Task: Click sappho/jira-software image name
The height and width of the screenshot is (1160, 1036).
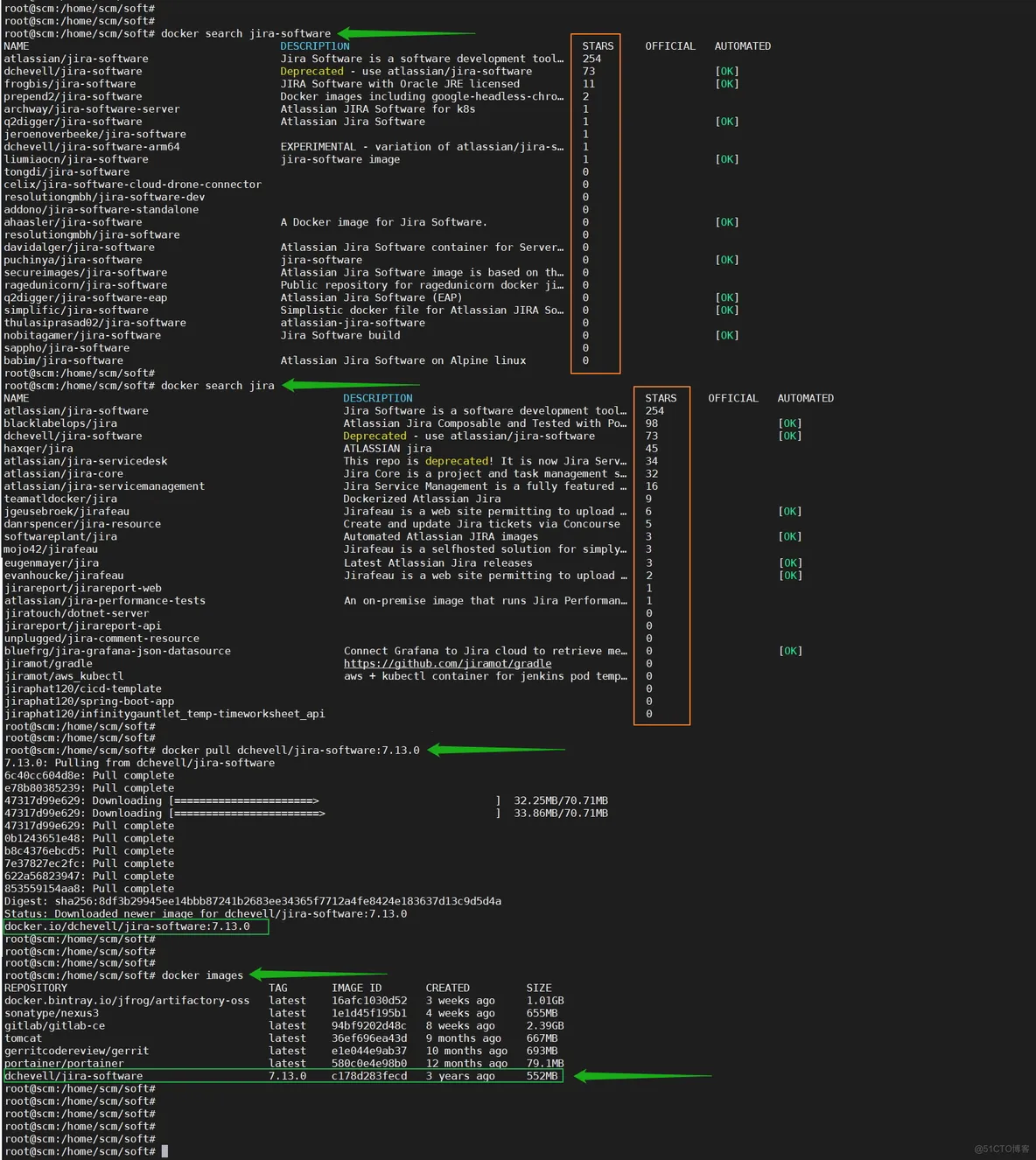Action: [x=66, y=348]
